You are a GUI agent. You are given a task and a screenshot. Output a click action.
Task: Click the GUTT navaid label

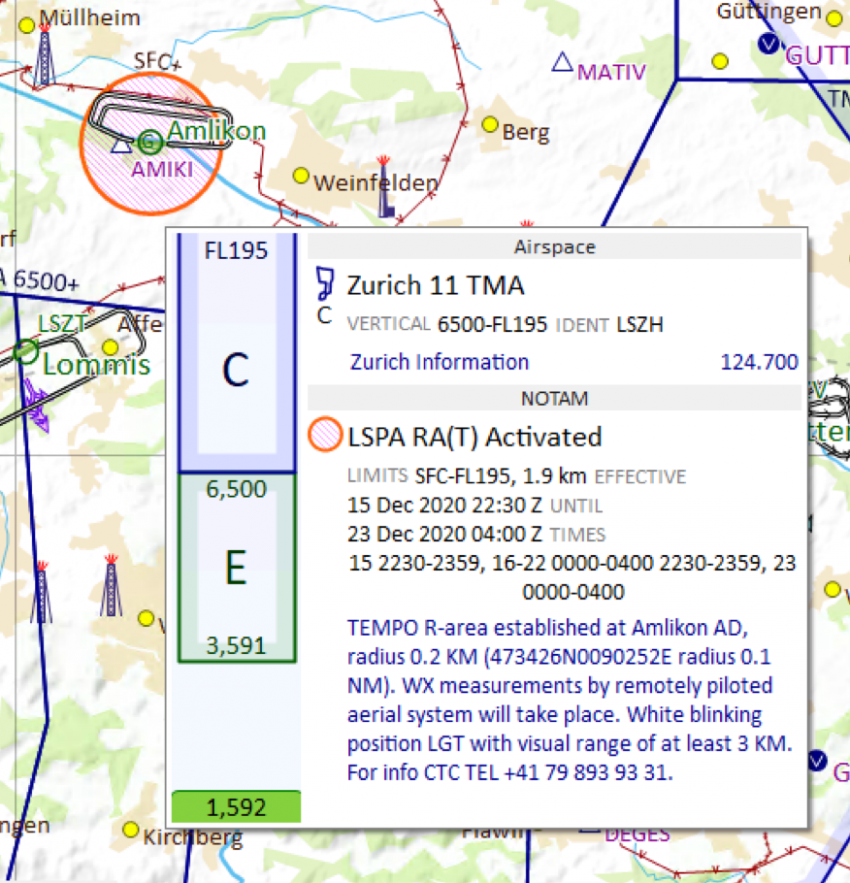817,55
